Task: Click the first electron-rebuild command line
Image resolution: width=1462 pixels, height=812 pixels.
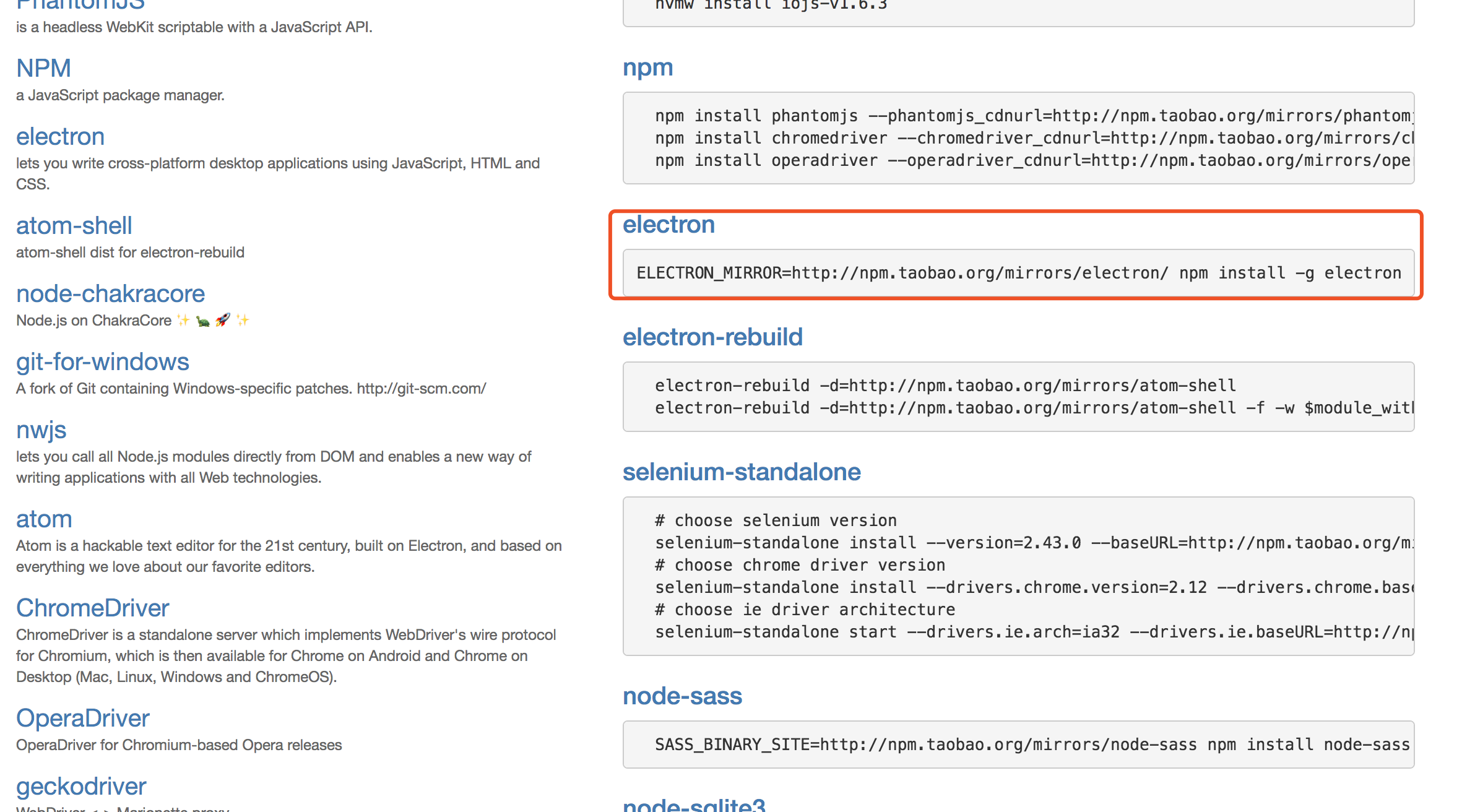Action: point(945,386)
